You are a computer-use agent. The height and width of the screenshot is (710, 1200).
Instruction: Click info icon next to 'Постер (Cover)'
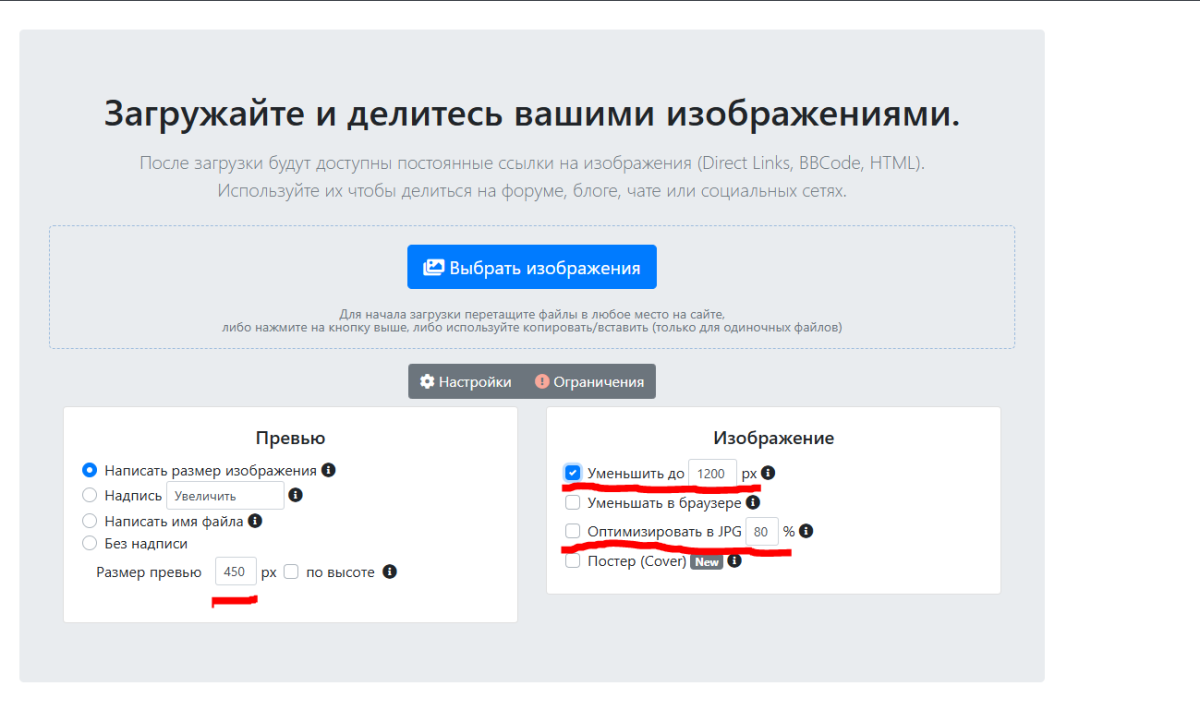734,561
